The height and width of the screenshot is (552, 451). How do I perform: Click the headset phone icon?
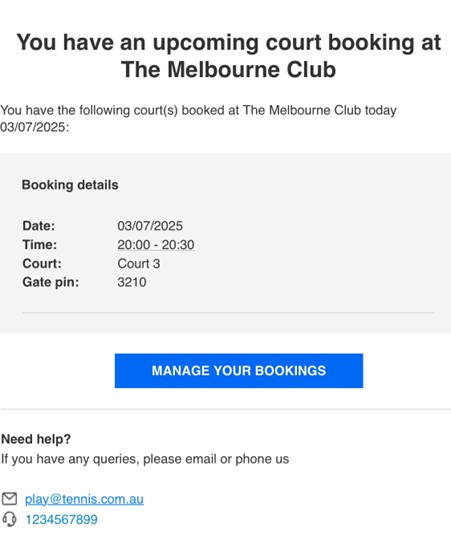point(9,519)
